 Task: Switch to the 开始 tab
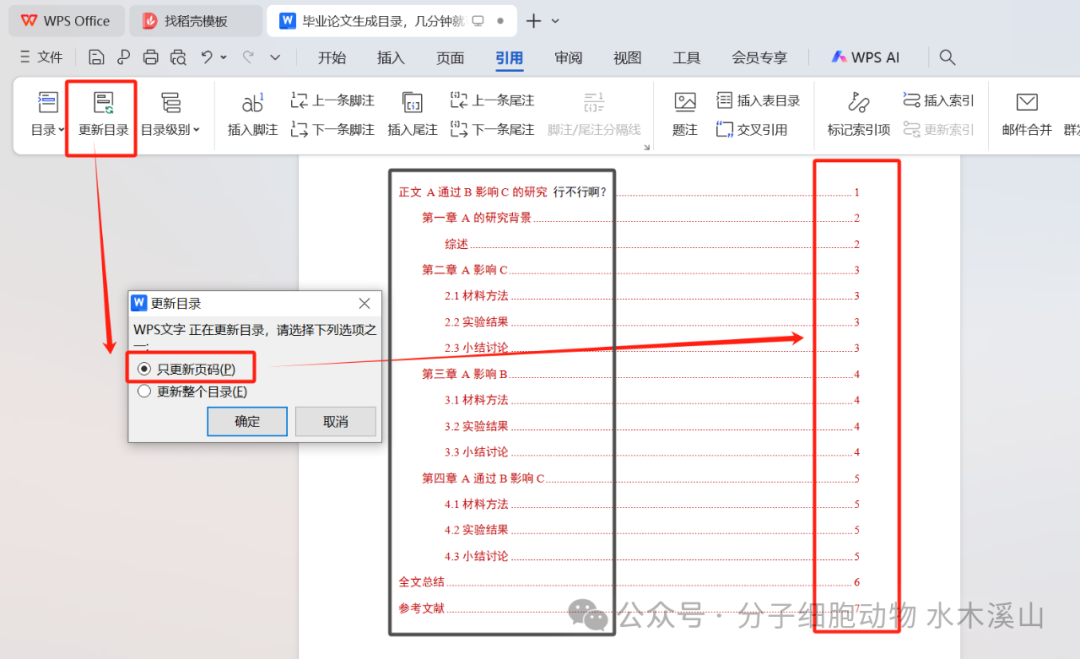point(331,58)
